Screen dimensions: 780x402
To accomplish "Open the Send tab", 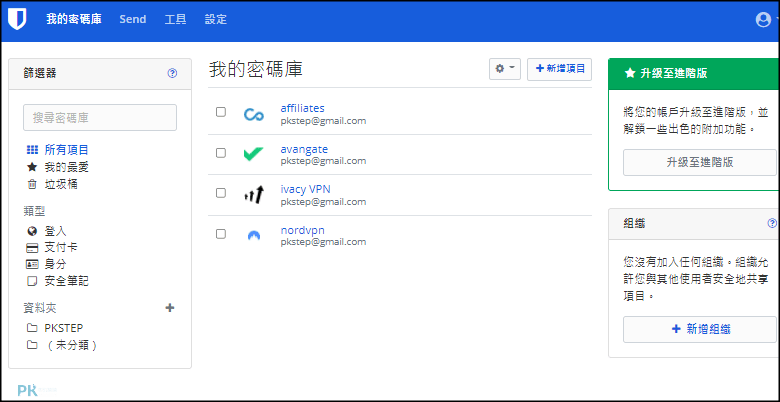I will point(133,19).
